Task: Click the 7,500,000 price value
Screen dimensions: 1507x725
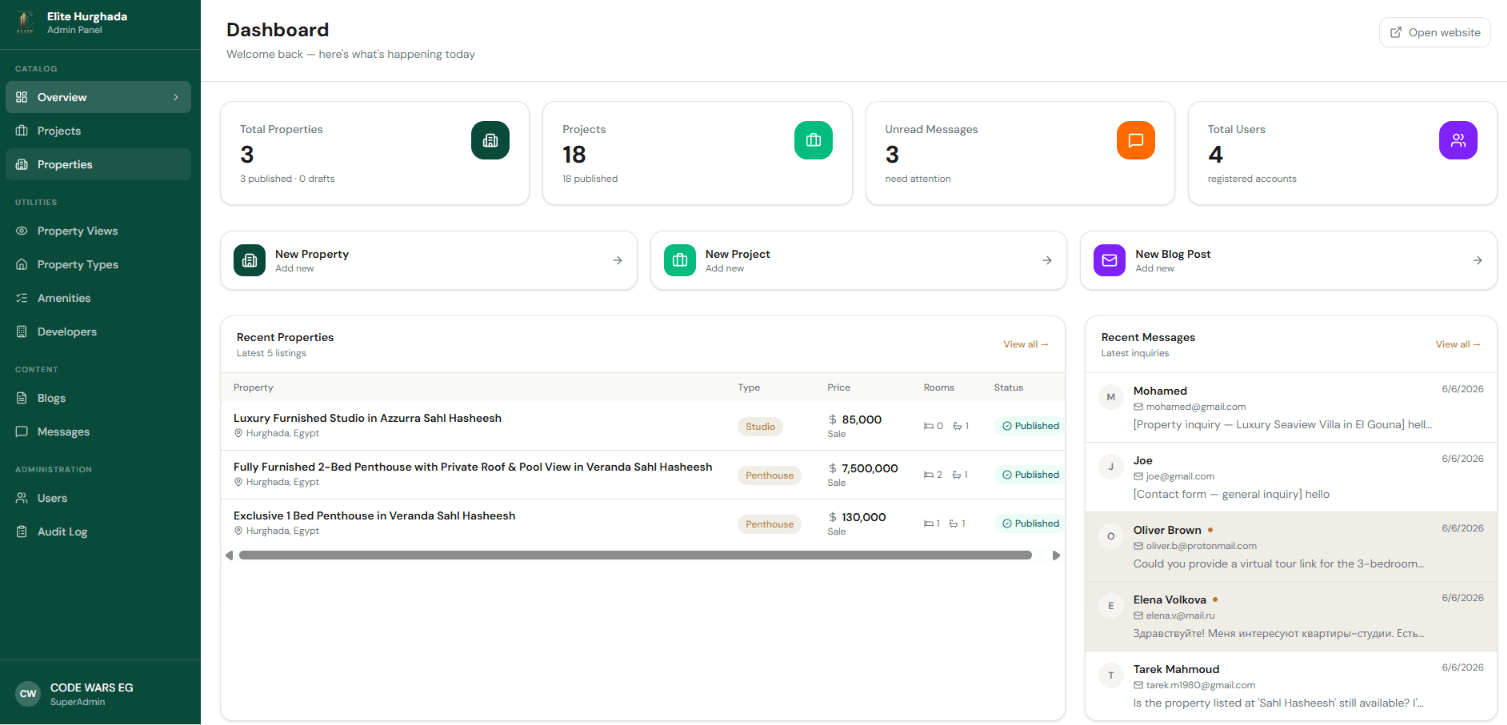Action: (x=870, y=468)
